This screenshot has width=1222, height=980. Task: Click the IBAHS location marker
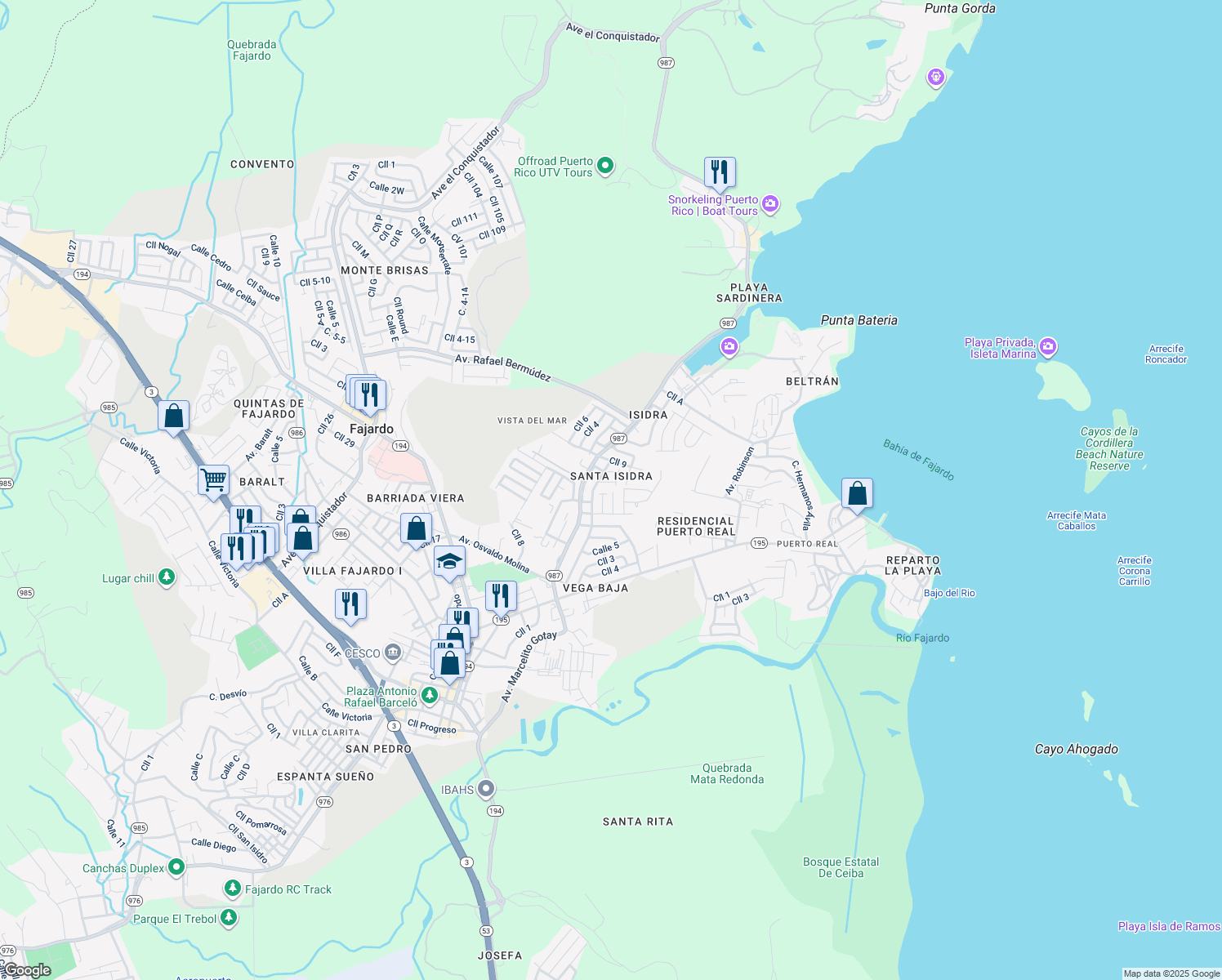pyautogui.click(x=486, y=789)
